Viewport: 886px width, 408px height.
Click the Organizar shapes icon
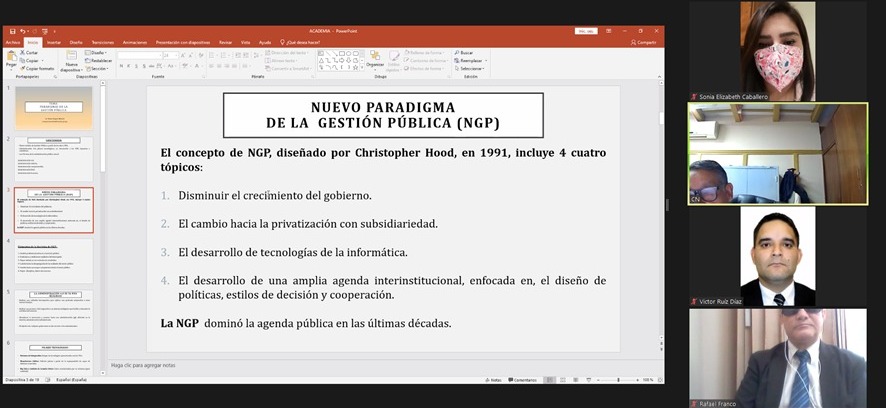coord(375,55)
